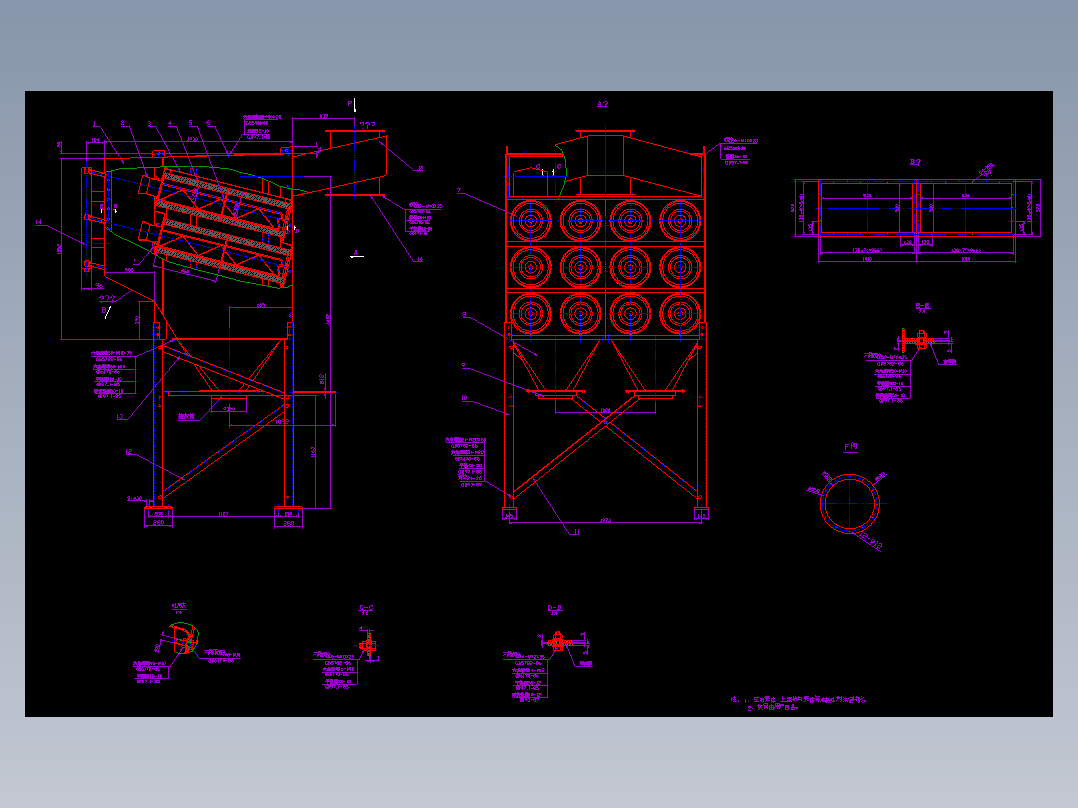The image size is (1078, 808).
Task: Pick part callout number 4 in side view
Action: click(170, 124)
